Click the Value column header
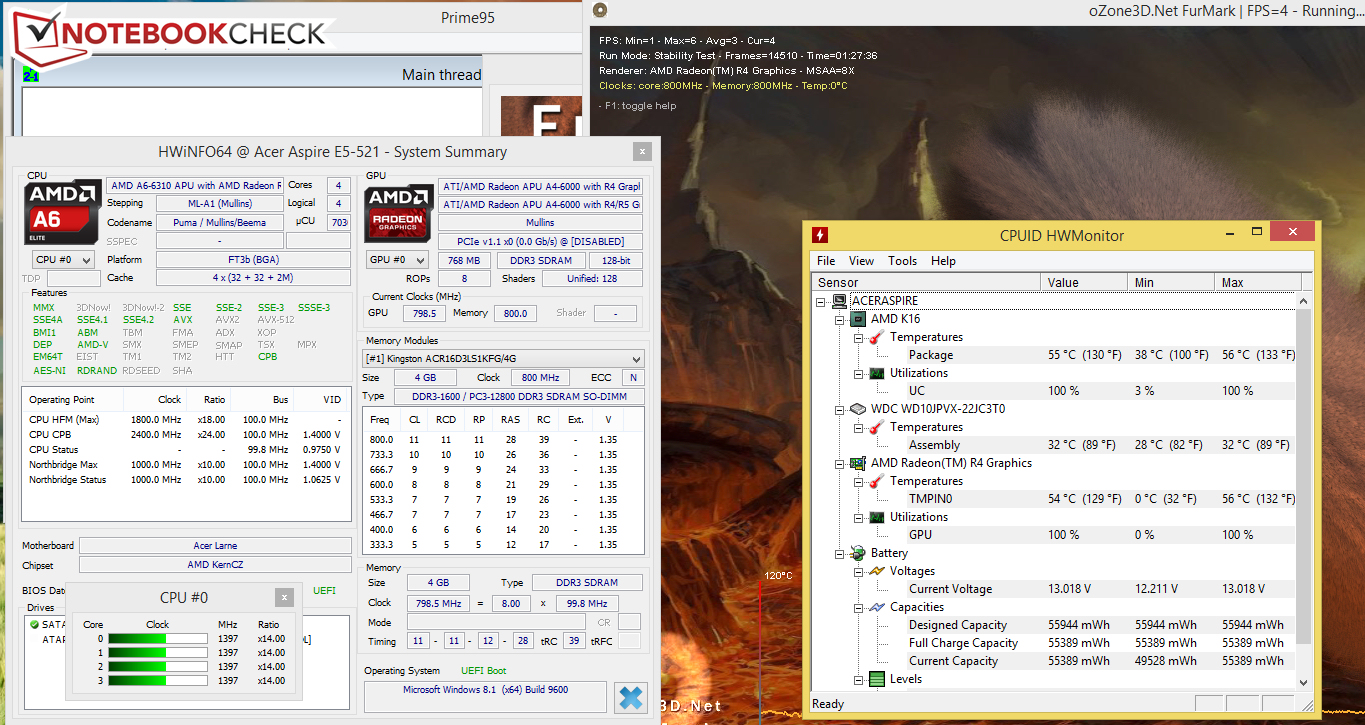Image resolution: width=1365 pixels, height=725 pixels. coord(1084,282)
